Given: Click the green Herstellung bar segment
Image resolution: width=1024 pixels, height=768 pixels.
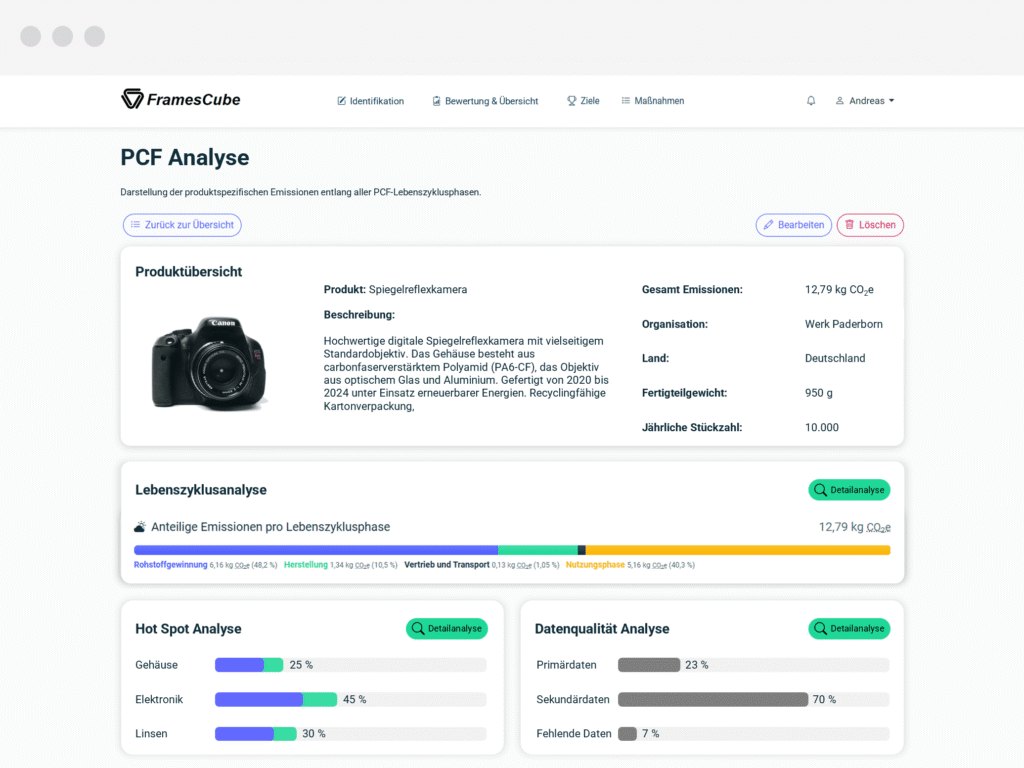Looking at the screenshot, I should click(538, 550).
